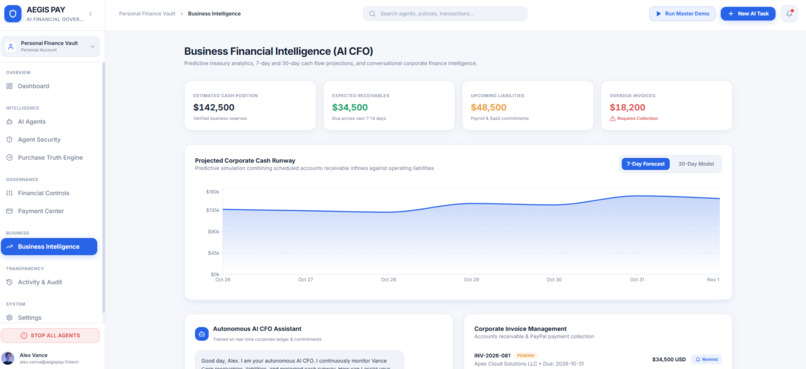Click the Aegis Pay shield logo
Image resolution: width=806 pixels, height=369 pixels.
click(x=13, y=13)
